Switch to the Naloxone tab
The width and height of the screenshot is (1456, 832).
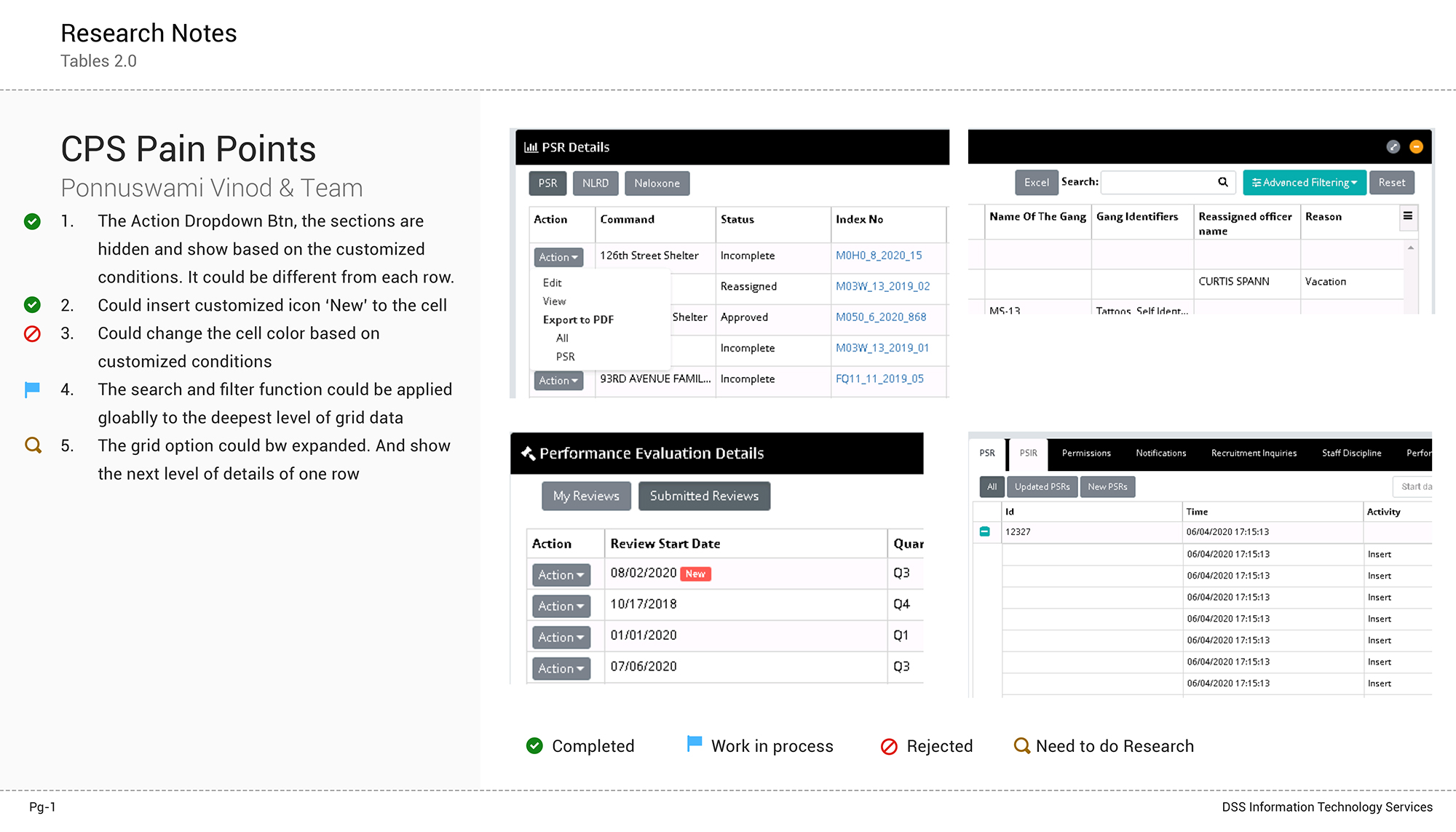[656, 183]
